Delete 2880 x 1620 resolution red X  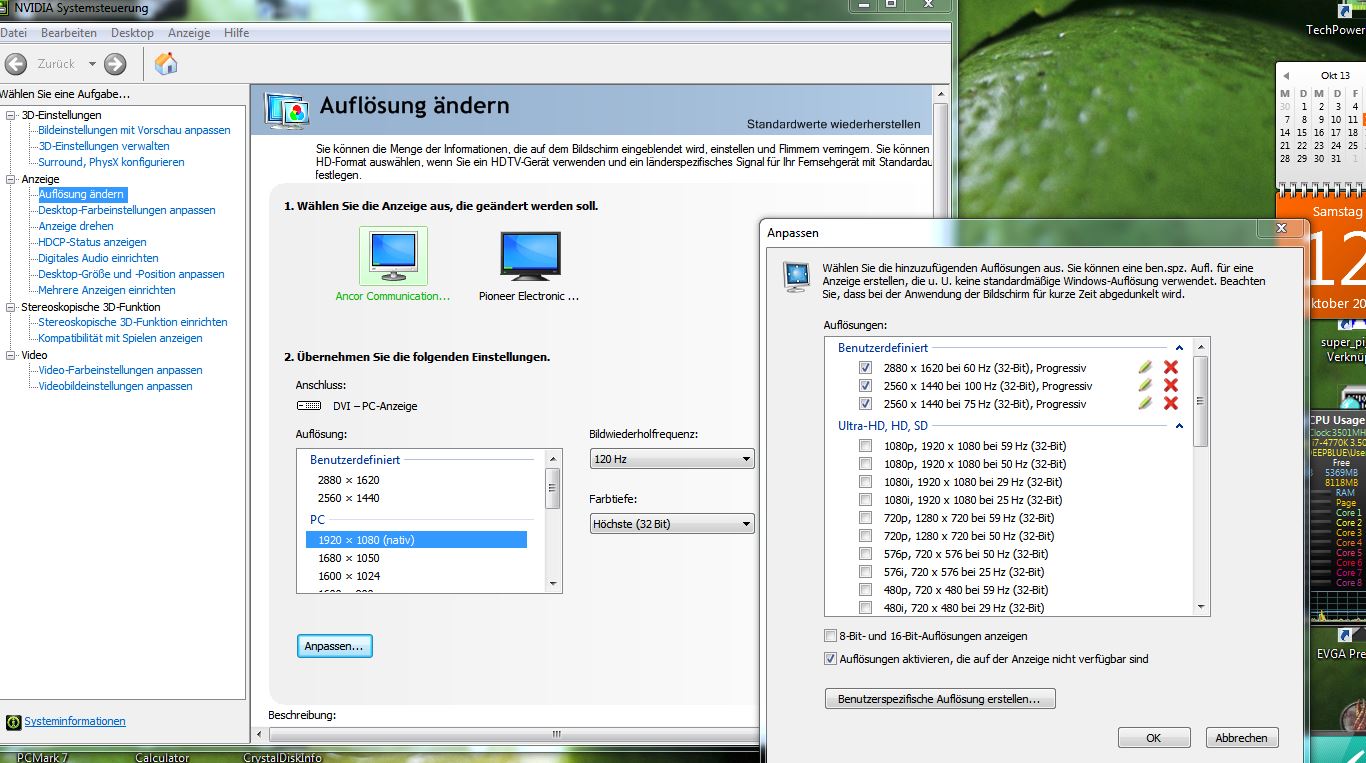pyautogui.click(x=1171, y=368)
